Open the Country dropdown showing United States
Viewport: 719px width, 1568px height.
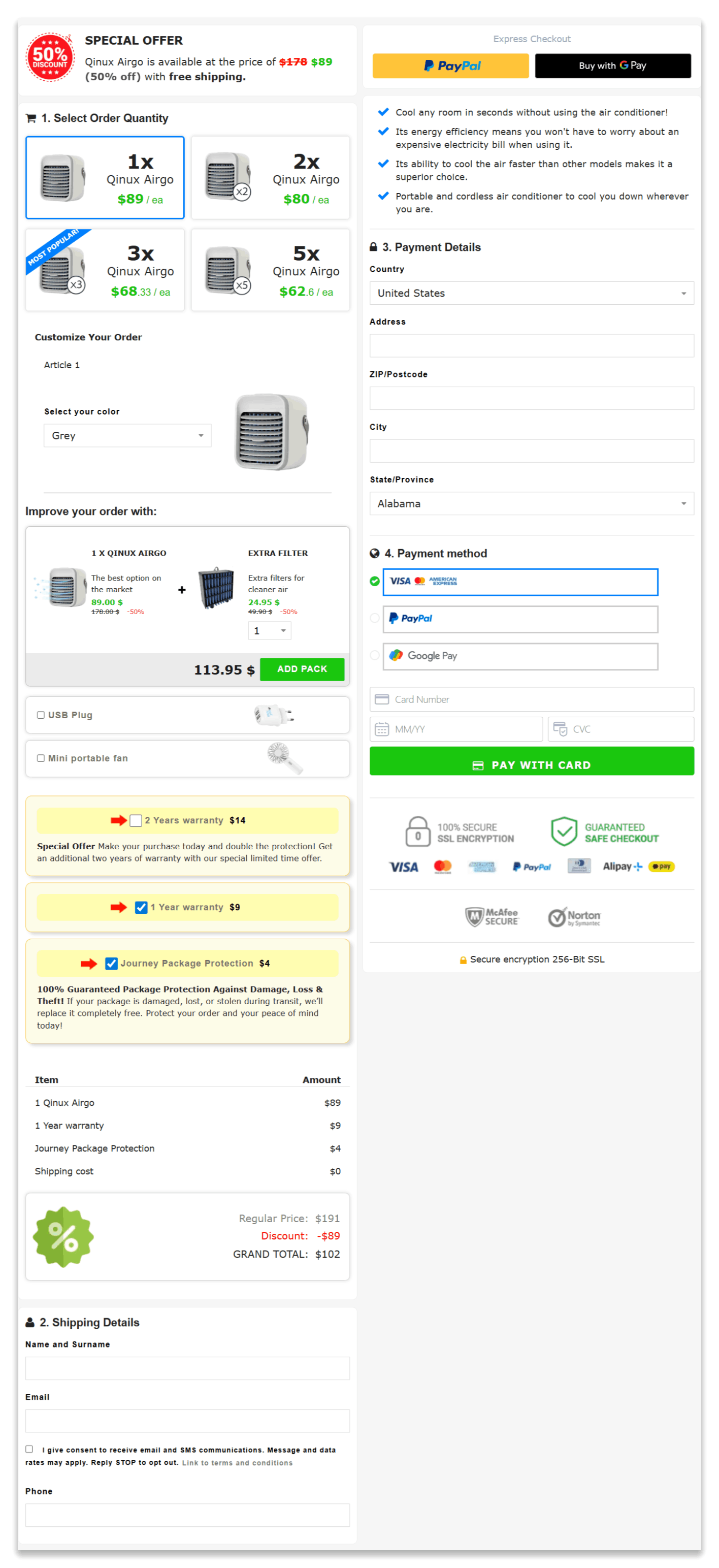[x=532, y=294]
